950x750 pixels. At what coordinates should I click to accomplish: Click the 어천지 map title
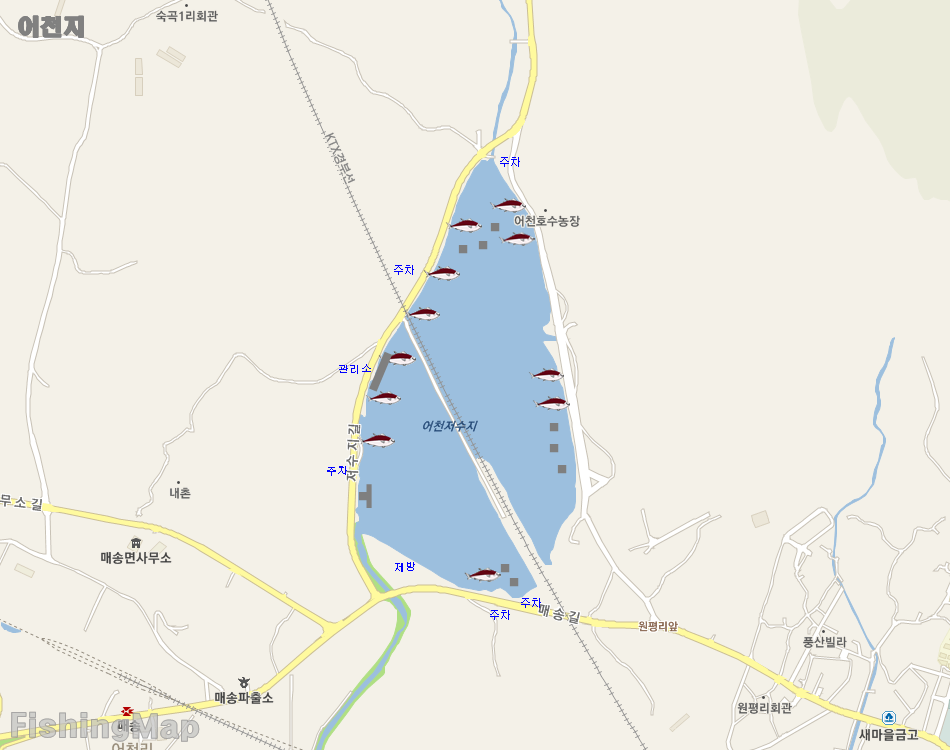(51, 27)
